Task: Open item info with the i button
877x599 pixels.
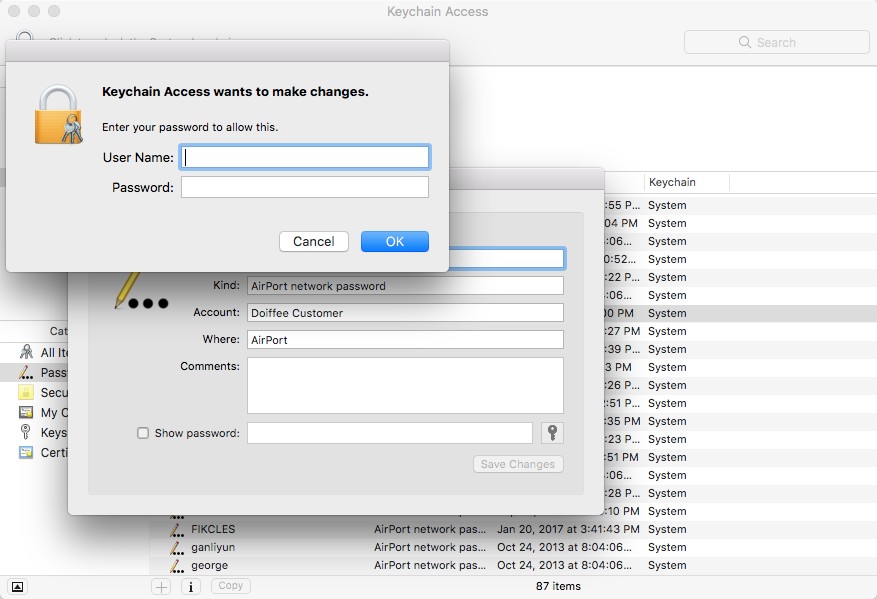Action: click(x=190, y=586)
